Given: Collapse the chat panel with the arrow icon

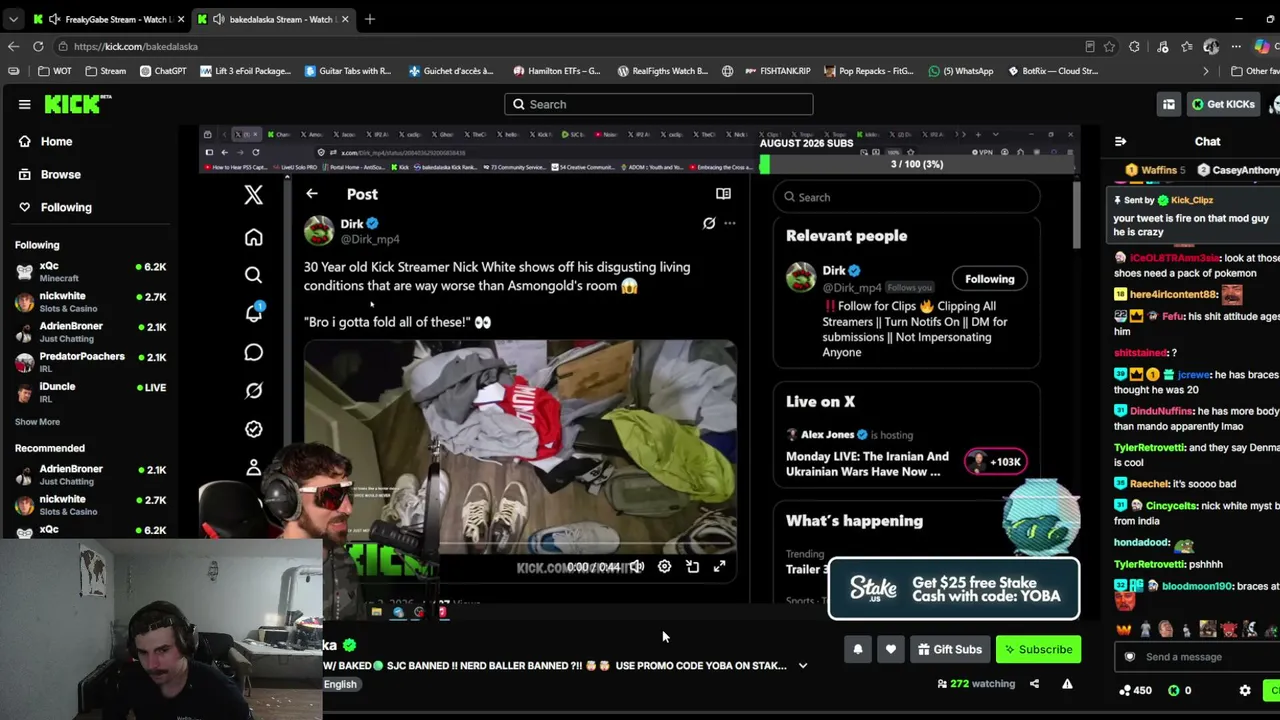Looking at the screenshot, I should [x=1120, y=142].
